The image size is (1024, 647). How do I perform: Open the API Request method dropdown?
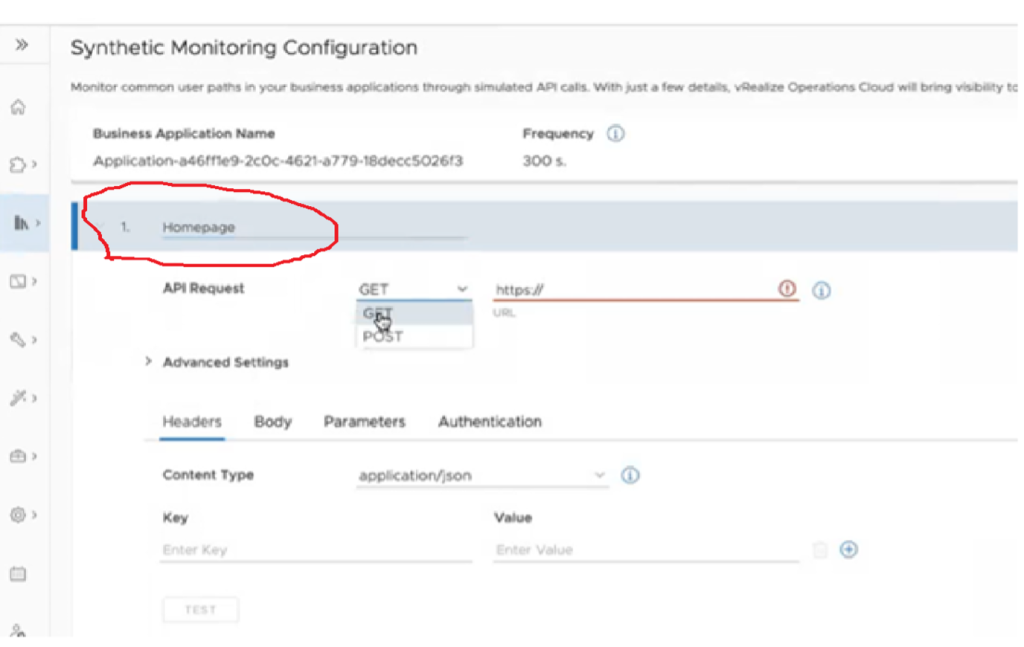413,289
